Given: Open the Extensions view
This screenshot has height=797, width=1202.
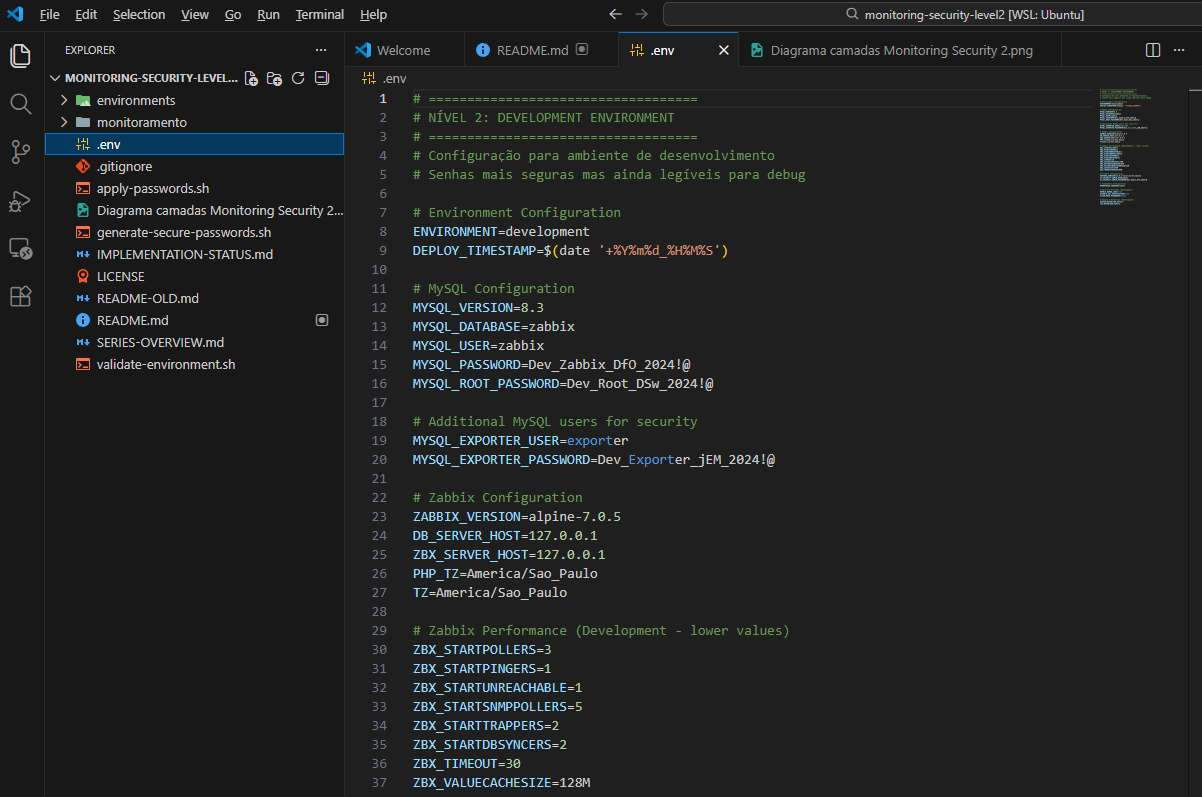Looking at the screenshot, I should [x=21, y=296].
